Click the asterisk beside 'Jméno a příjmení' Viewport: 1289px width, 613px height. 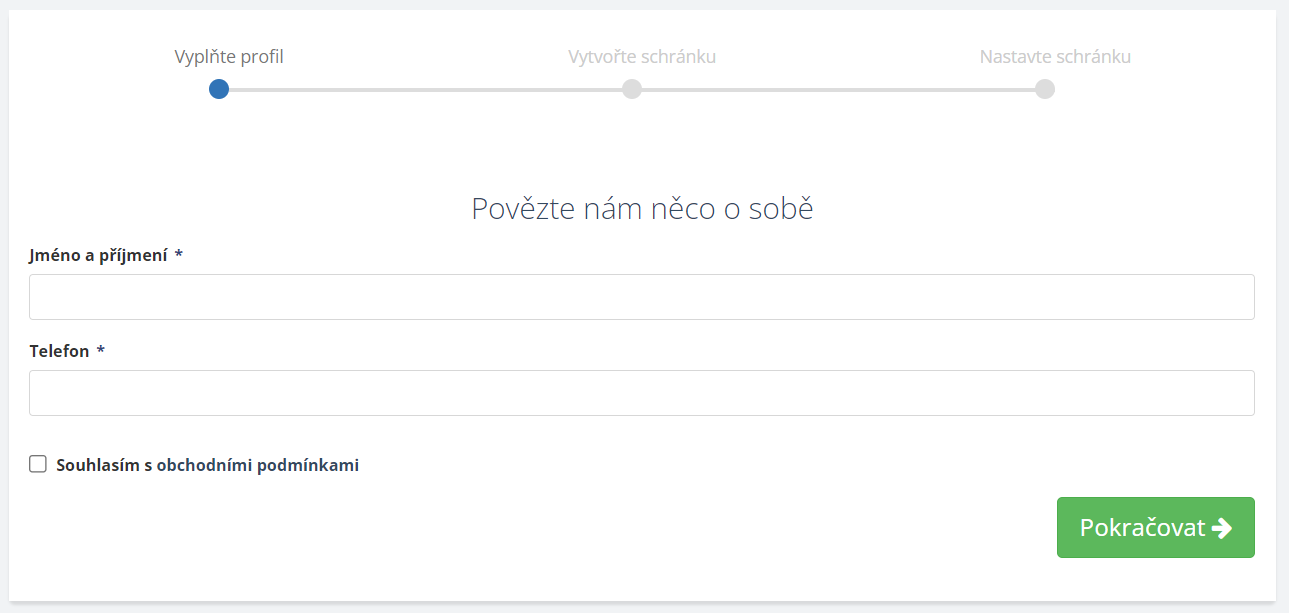pyautogui.click(x=179, y=255)
